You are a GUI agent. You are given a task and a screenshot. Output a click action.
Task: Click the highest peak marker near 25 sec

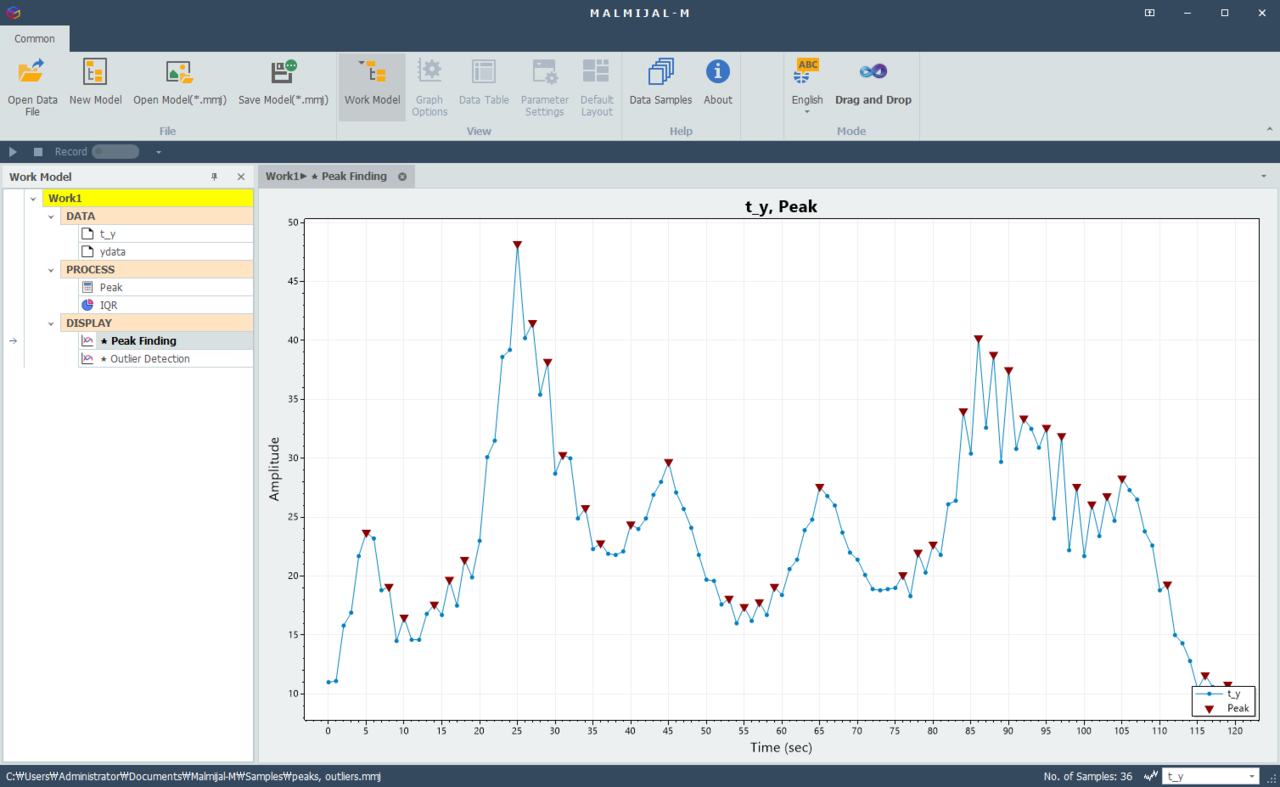(x=517, y=245)
